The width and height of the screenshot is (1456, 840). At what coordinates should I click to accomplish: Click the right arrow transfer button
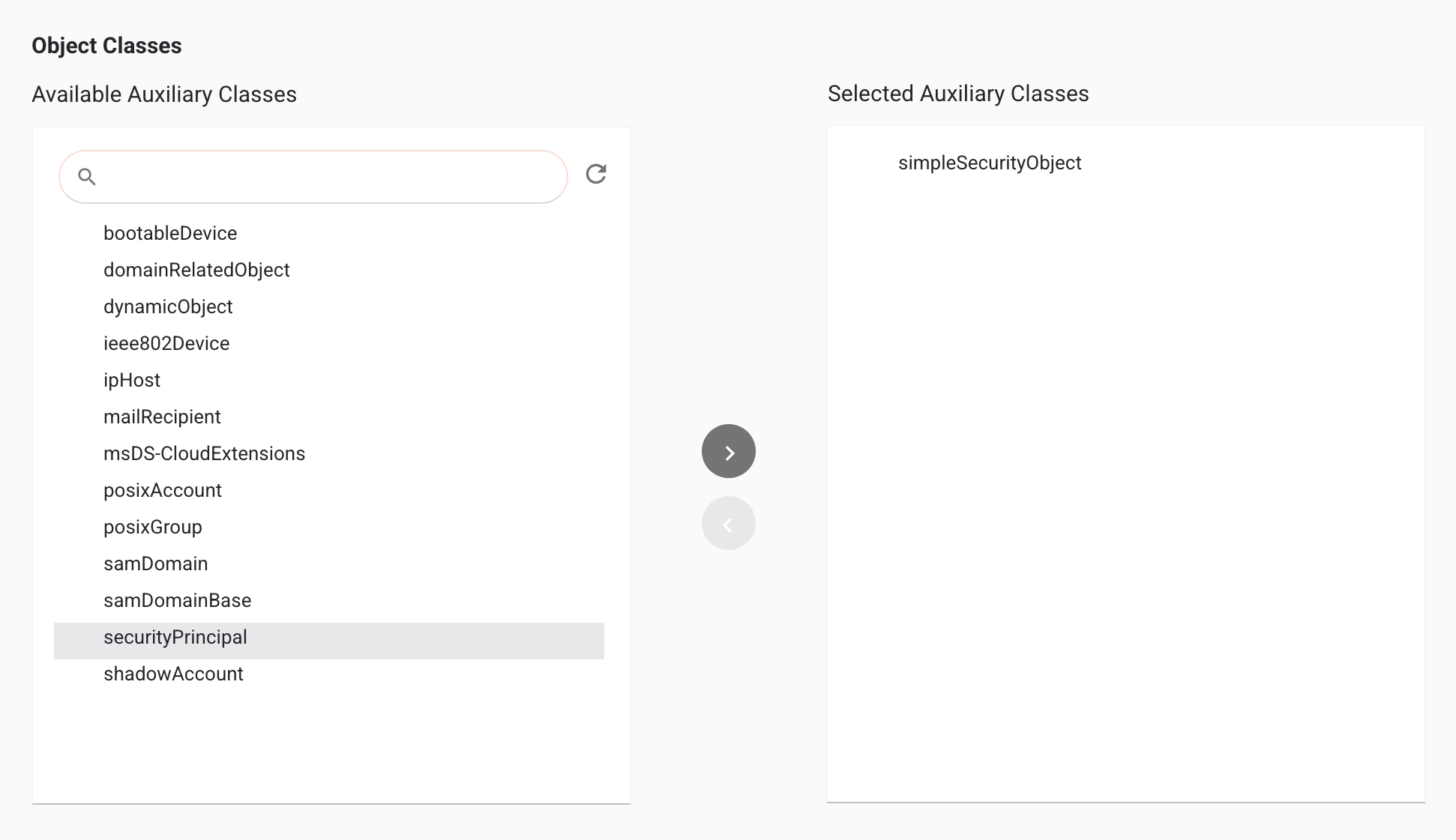point(728,450)
